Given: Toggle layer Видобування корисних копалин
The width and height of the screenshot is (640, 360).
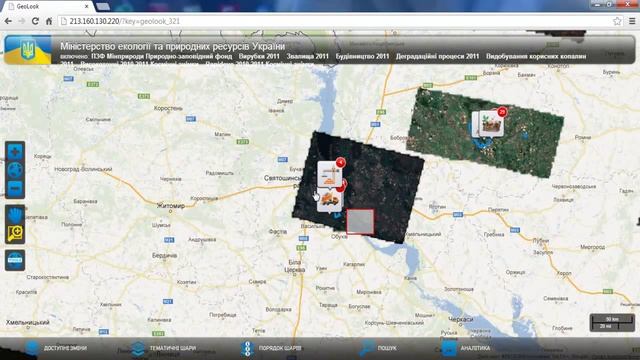Looking at the screenshot, I should point(536,56).
